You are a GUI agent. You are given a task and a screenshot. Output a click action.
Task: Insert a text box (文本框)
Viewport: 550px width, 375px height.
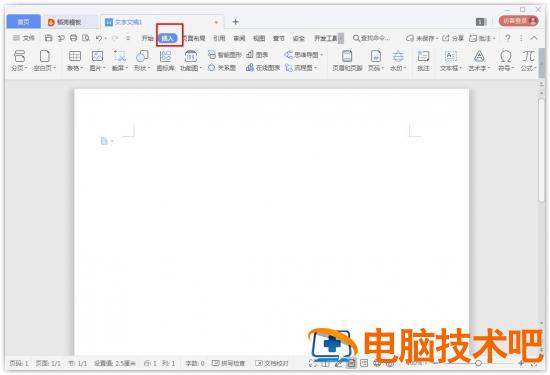(451, 60)
